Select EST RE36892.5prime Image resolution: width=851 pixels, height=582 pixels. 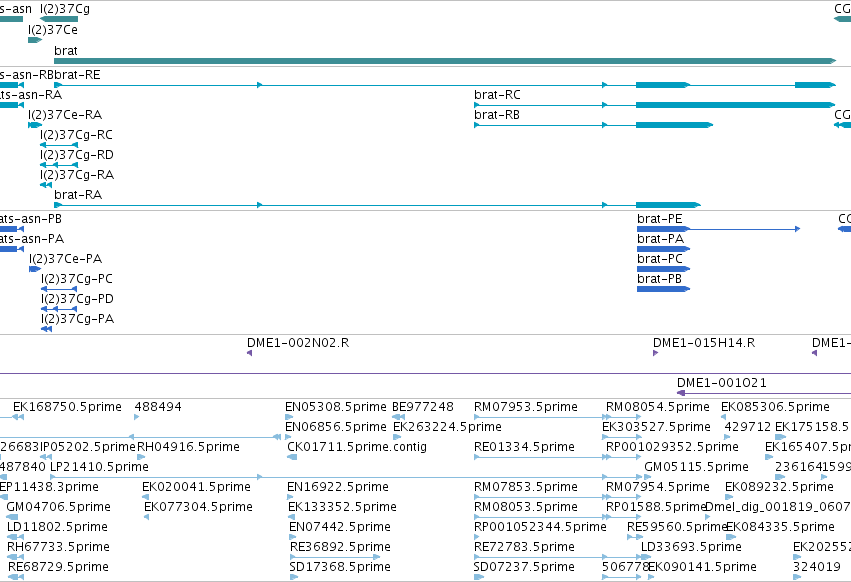point(340,547)
